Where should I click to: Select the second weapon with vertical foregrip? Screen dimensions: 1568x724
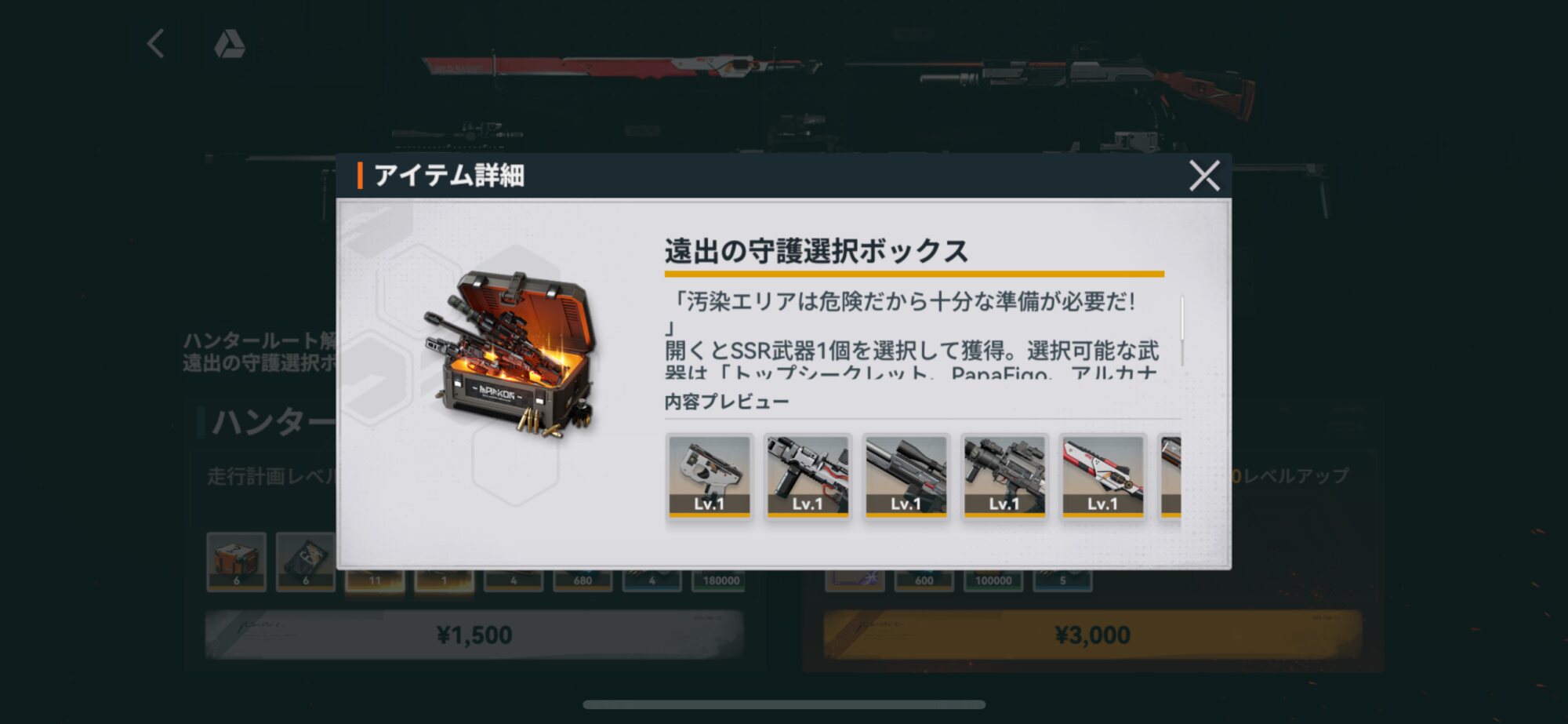point(808,476)
